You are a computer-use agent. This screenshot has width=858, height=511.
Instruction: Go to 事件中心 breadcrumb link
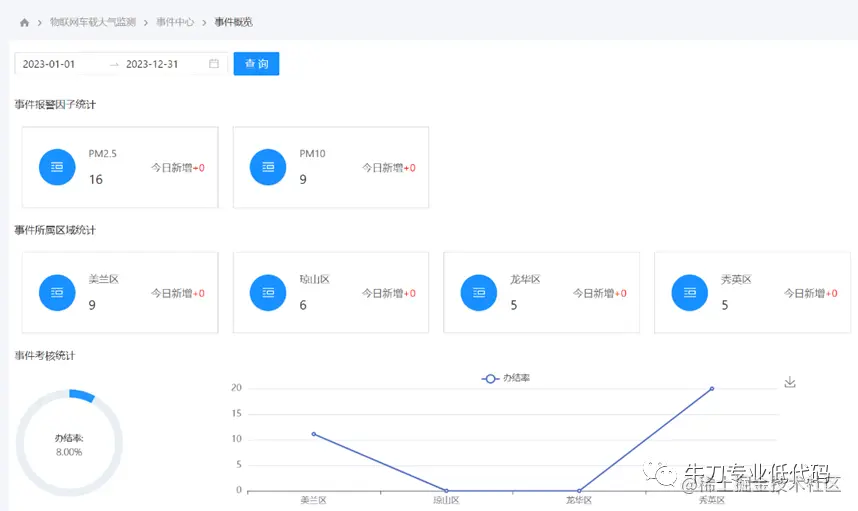[x=175, y=22]
